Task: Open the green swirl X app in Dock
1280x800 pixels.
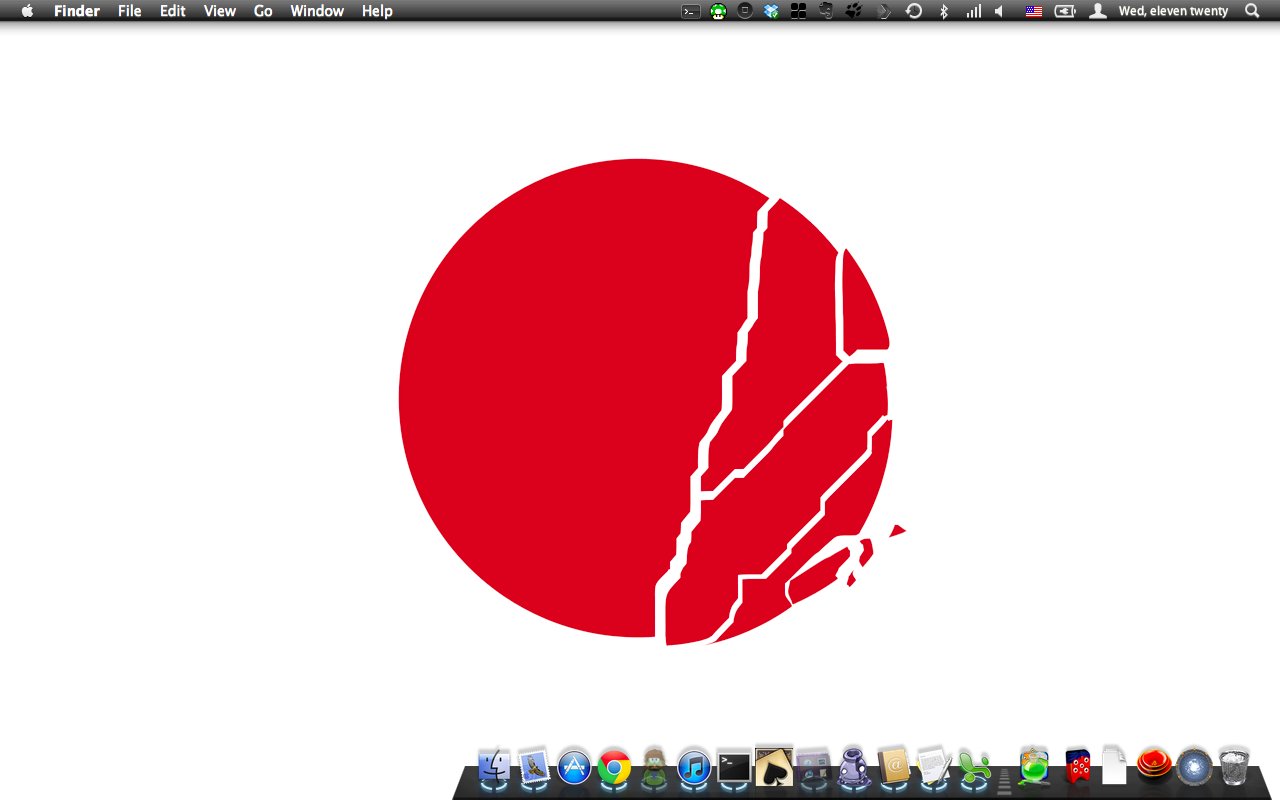Action: pyautogui.click(x=973, y=767)
